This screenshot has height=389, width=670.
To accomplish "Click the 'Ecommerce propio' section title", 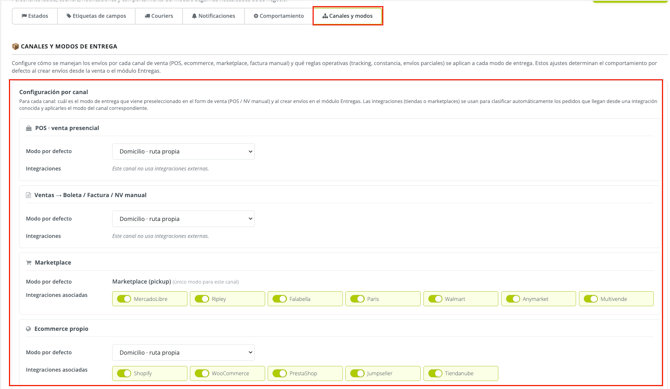I will (61, 329).
